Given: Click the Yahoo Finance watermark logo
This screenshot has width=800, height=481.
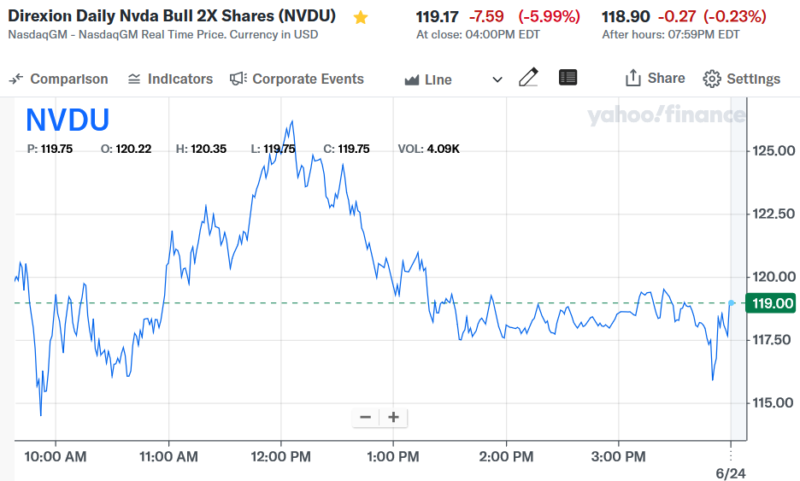Looking at the screenshot, I should point(665,116).
